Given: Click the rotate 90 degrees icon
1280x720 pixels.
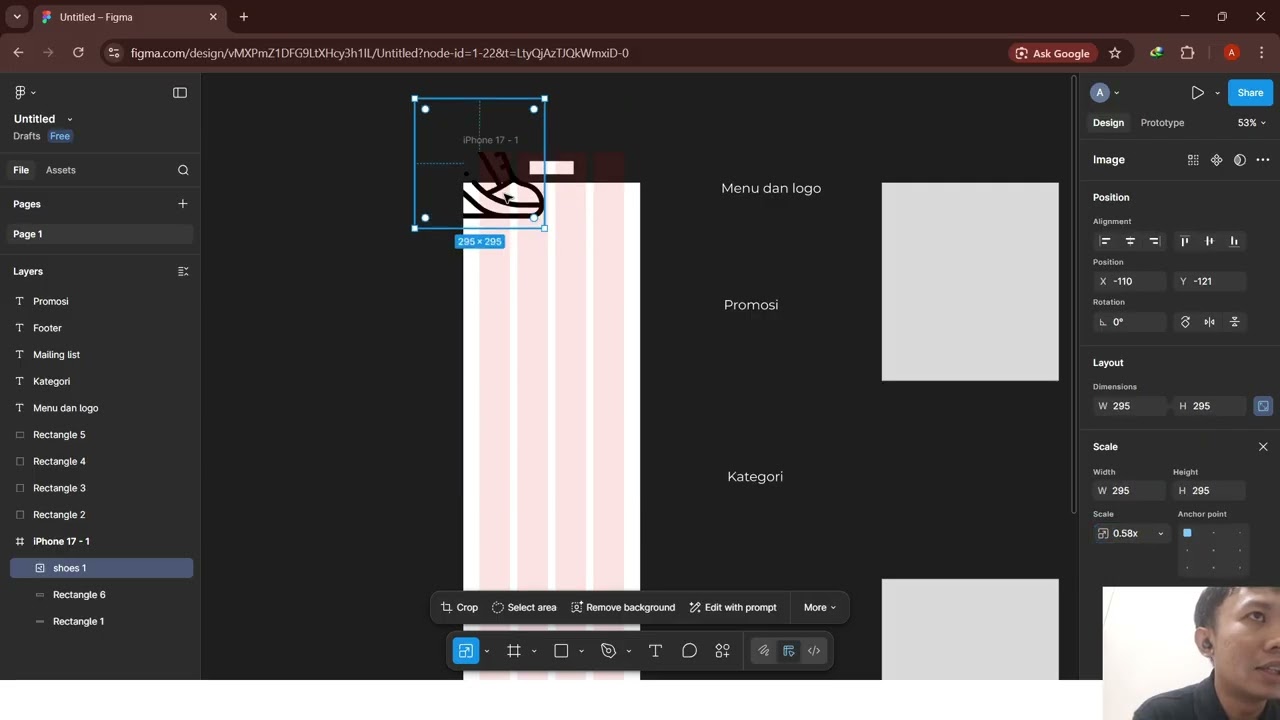Looking at the screenshot, I should pyautogui.click(x=1185, y=322).
